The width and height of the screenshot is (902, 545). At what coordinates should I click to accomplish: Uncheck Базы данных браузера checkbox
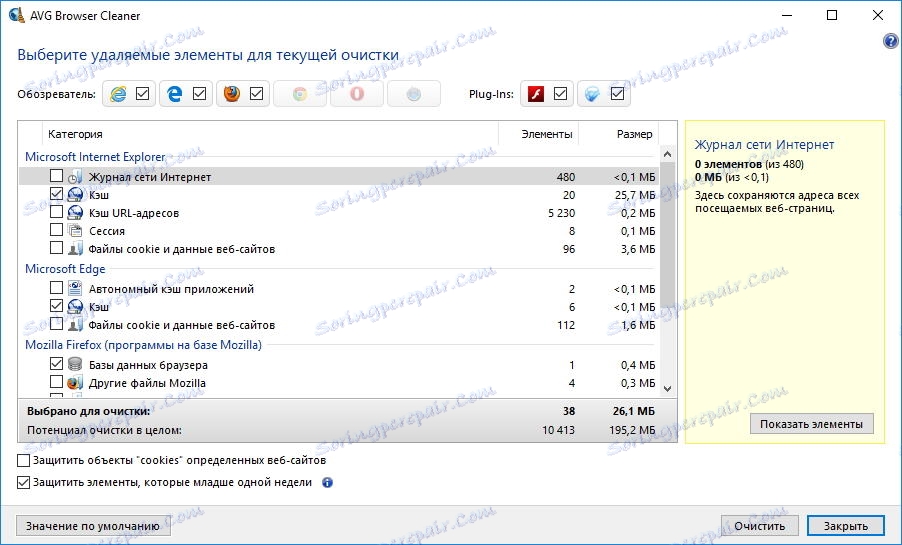point(56,363)
